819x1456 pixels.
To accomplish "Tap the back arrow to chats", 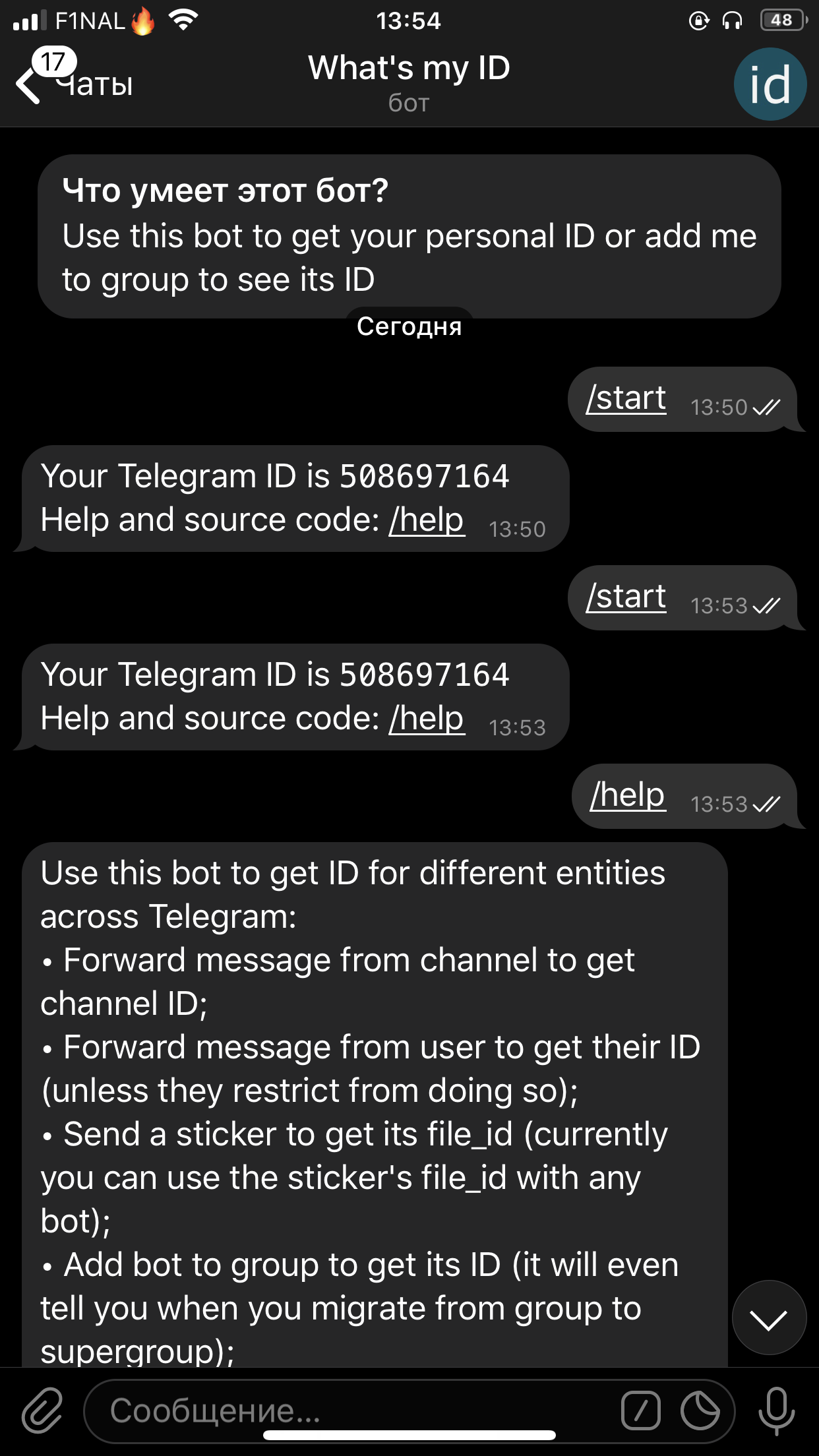I will tap(28, 85).
